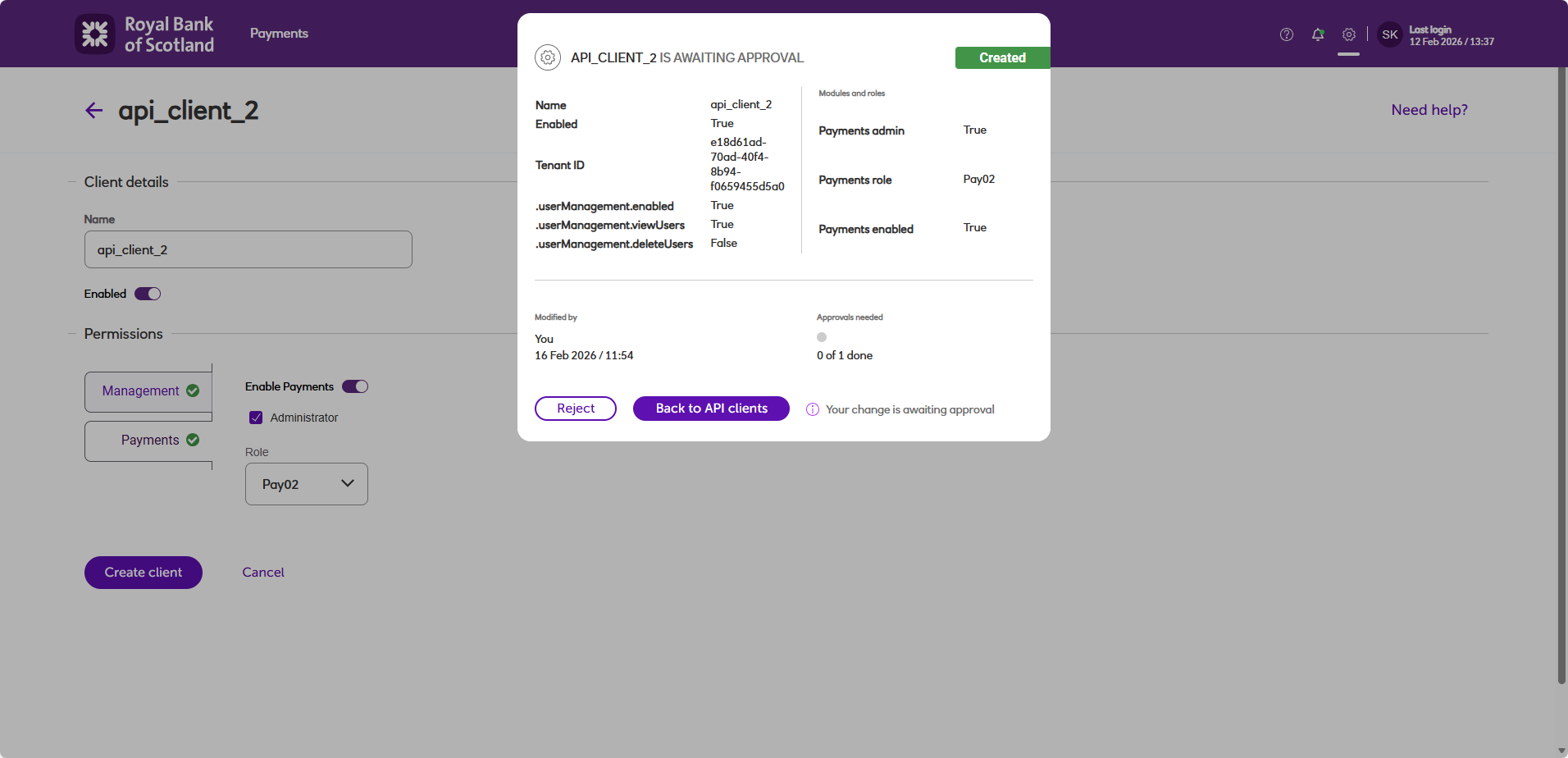Click the 'Modified by' caption

pyautogui.click(x=556, y=317)
